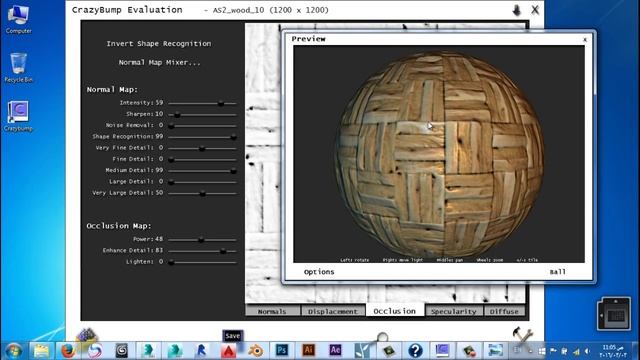Screen dimensions: 640x360
Task: Click the Shape Recognition slider handle
Action: 233,138
